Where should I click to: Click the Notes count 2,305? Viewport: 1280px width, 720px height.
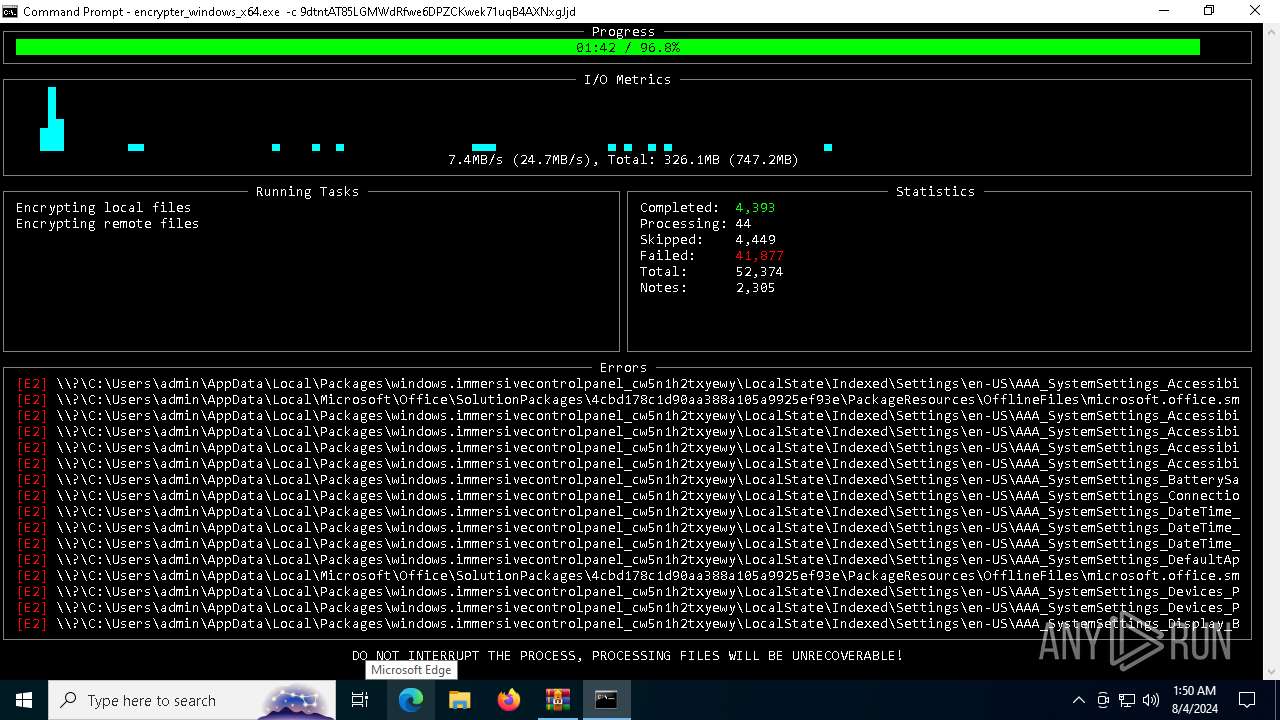pyautogui.click(x=755, y=287)
